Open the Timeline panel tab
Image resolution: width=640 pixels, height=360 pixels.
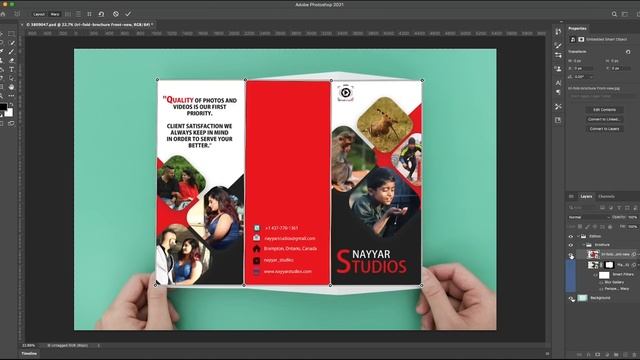pyautogui.click(x=29, y=353)
